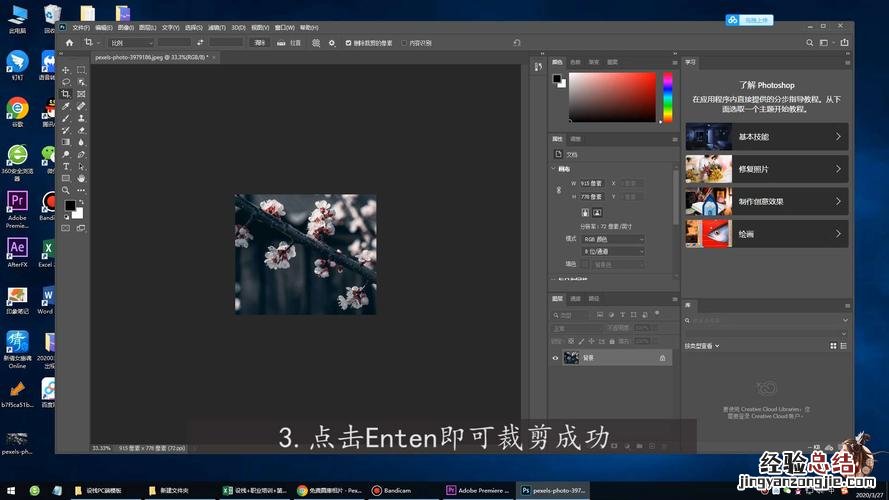Open the 3D(D) menu

click(238, 28)
